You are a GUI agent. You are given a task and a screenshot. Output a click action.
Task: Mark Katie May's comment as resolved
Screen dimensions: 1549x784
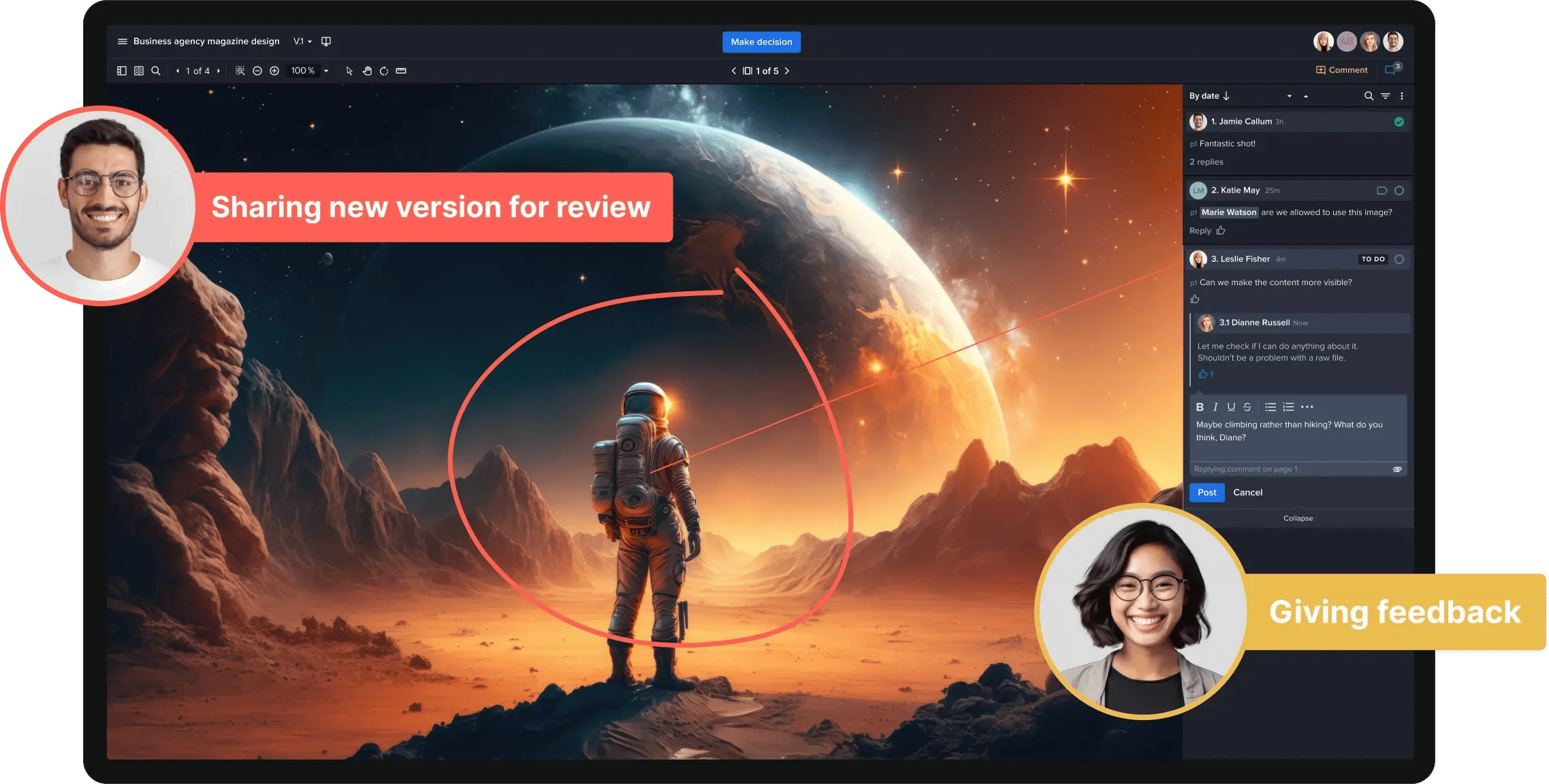(1399, 191)
